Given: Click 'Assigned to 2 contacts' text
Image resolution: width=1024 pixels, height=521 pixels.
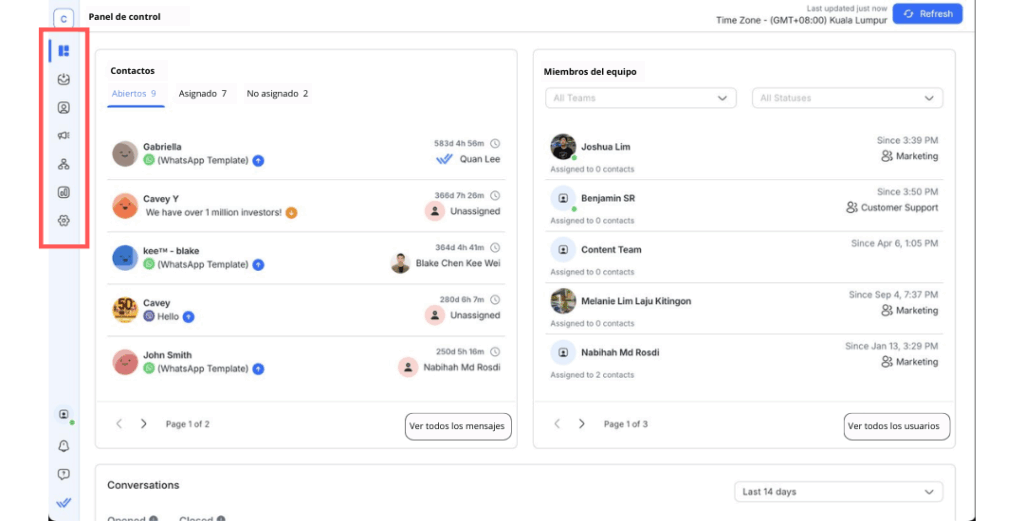Looking at the screenshot, I should coord(592,375).
